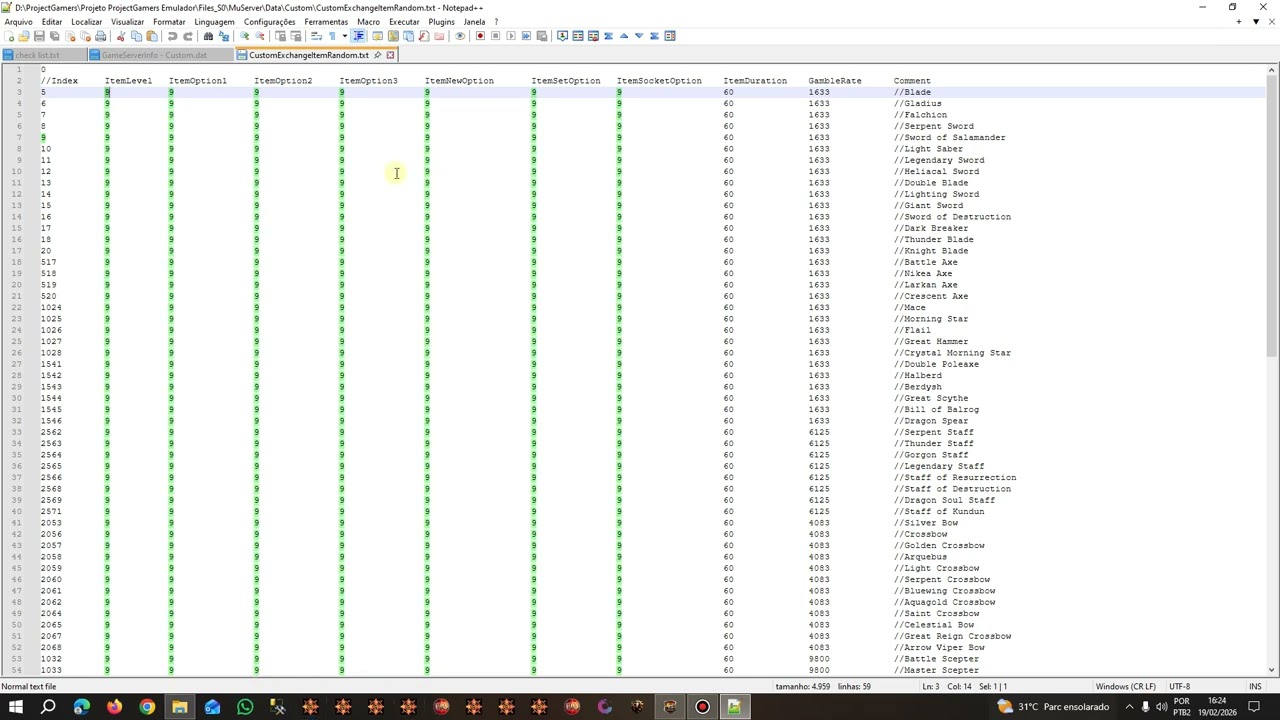The image size is (1280, 720).
Task: Zoom out using the magnifier minus icon
Action: pos(260,36)
